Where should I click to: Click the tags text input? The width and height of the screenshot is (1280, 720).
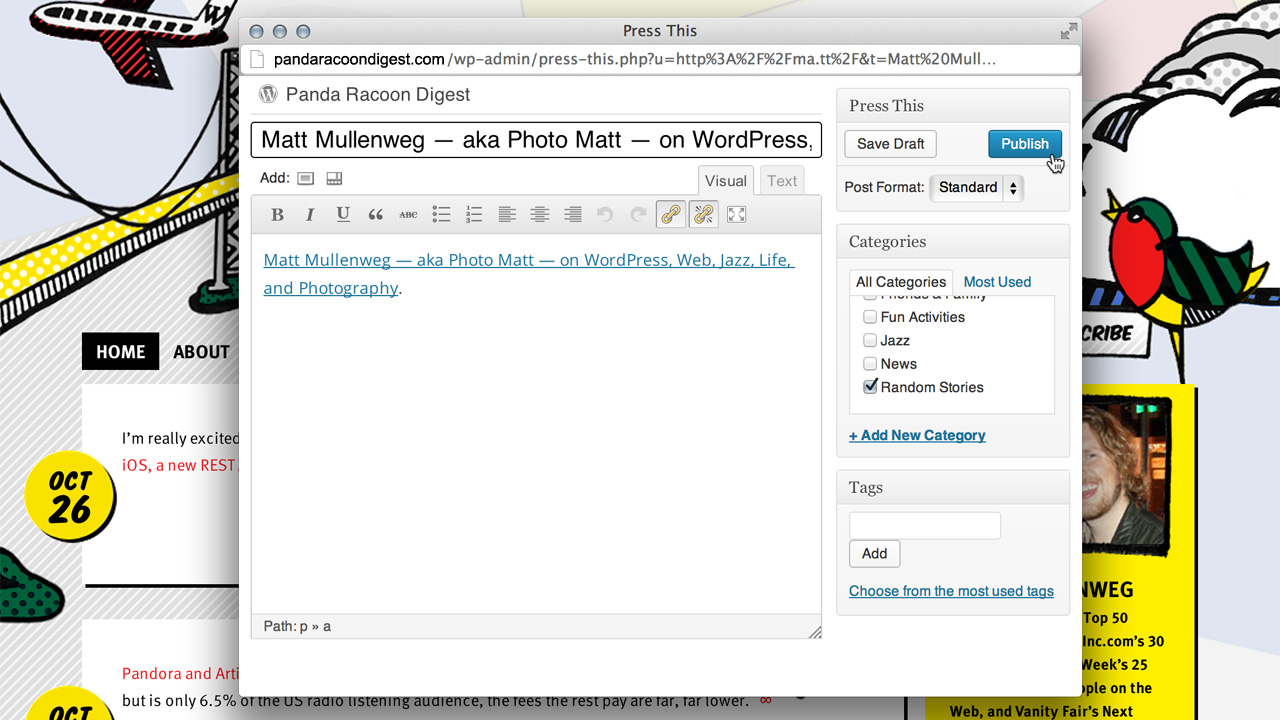tap(925, 525)
